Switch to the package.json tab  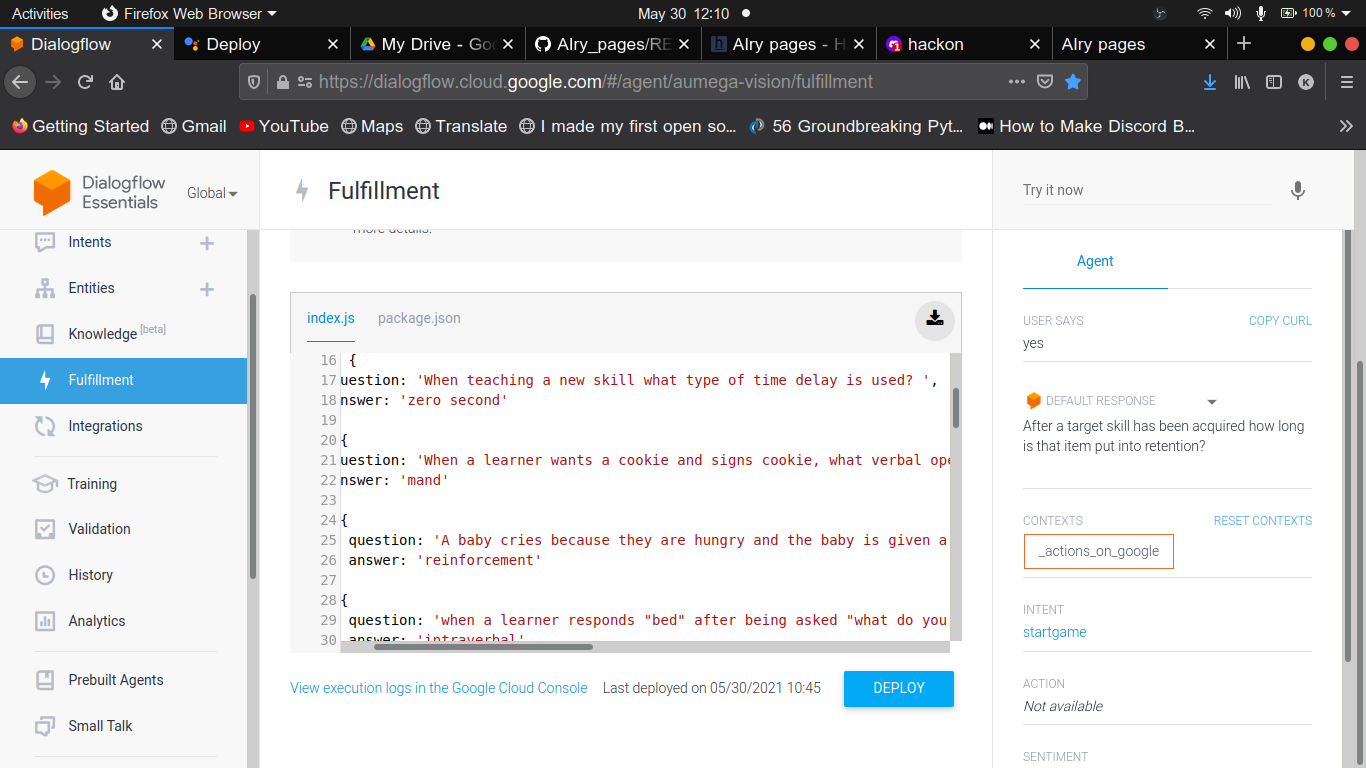[x=418, y=317]
